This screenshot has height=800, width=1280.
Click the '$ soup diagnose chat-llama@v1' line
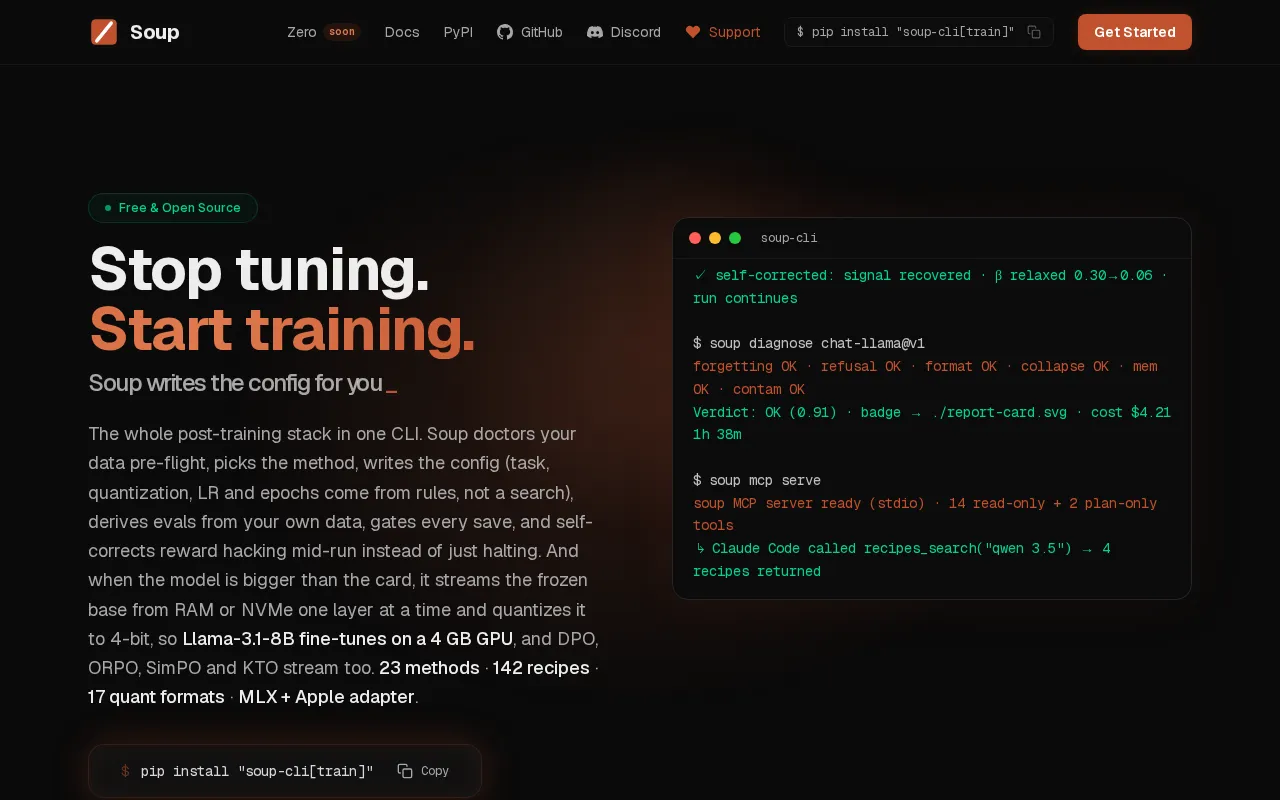click(809, 343)
